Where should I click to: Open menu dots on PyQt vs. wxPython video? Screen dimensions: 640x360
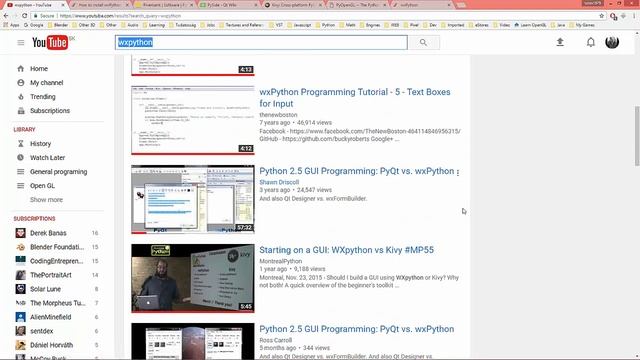tap(458, 172)
